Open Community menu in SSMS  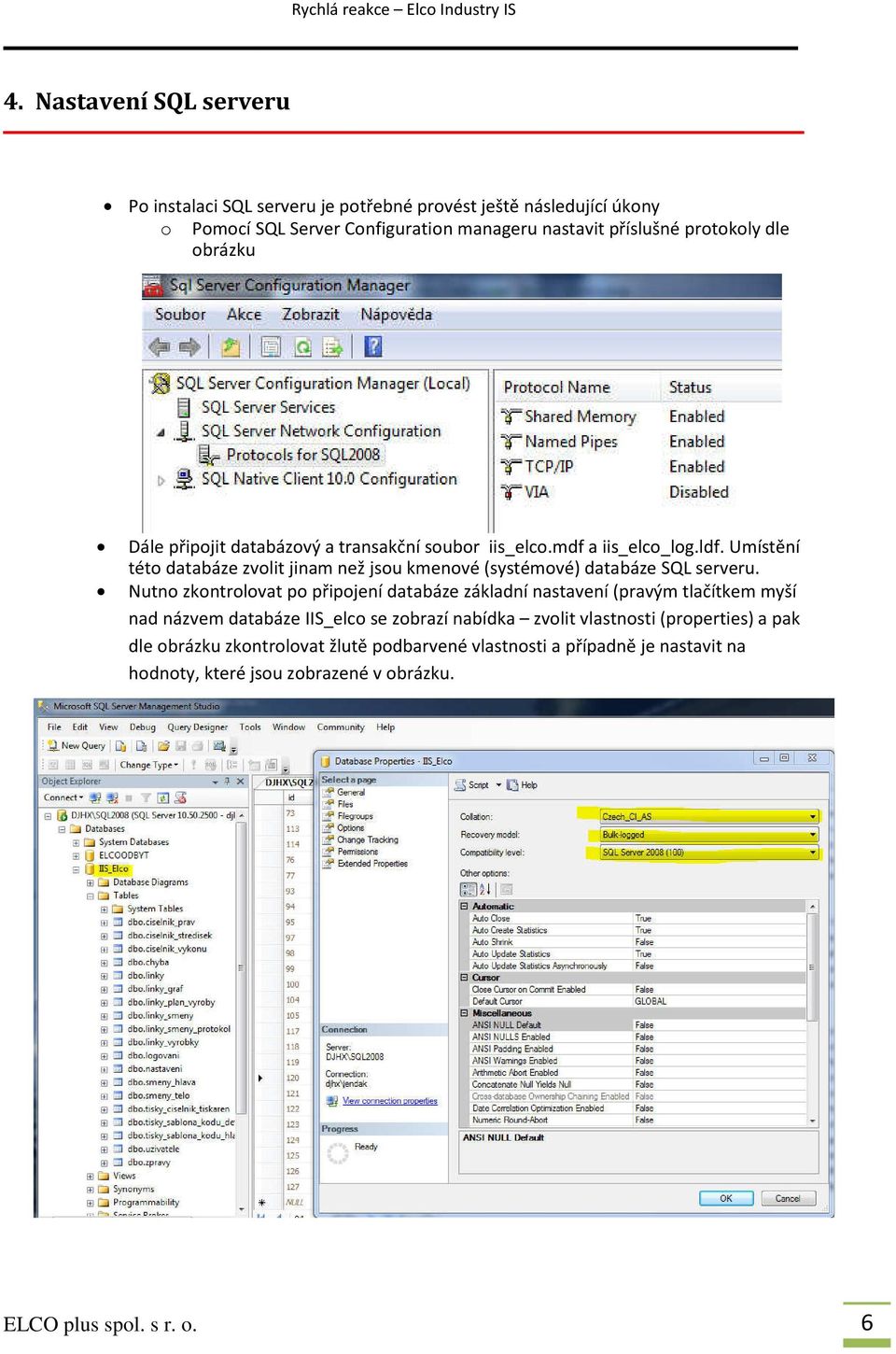pyautogui.click(x=341, y=727)
